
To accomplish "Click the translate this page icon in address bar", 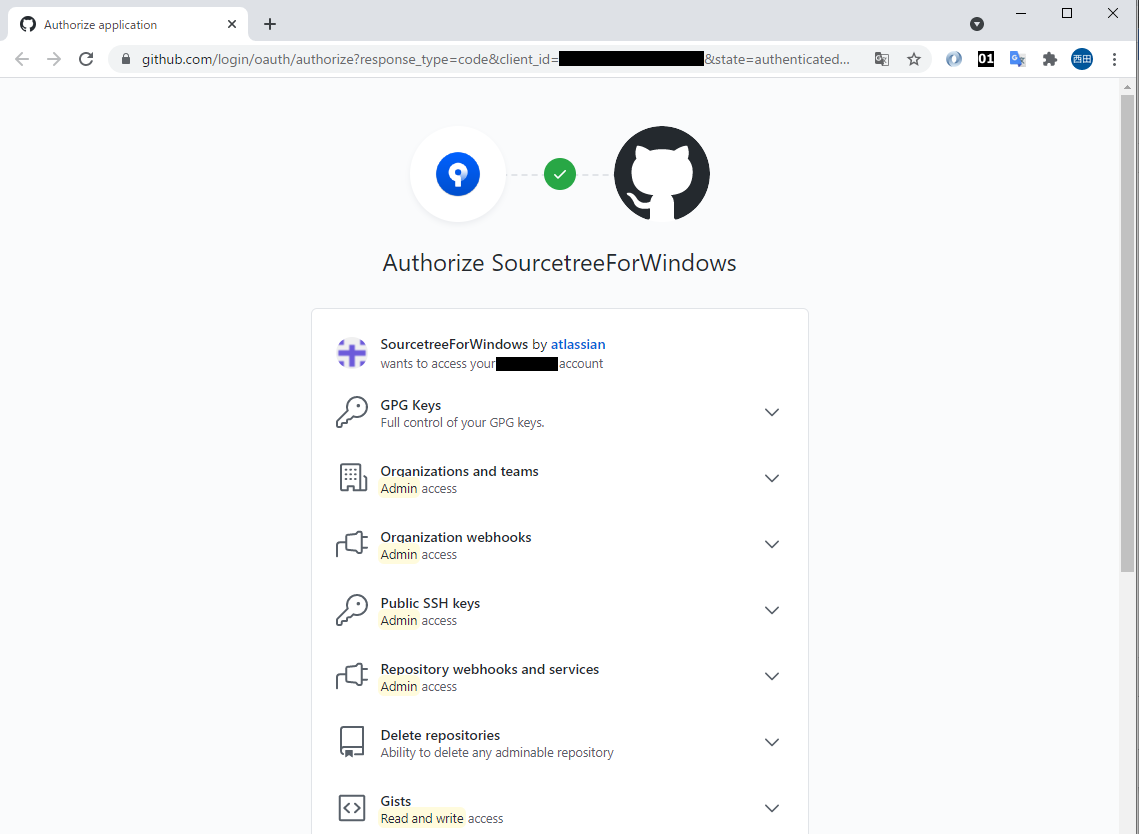I will coord(881,59).
